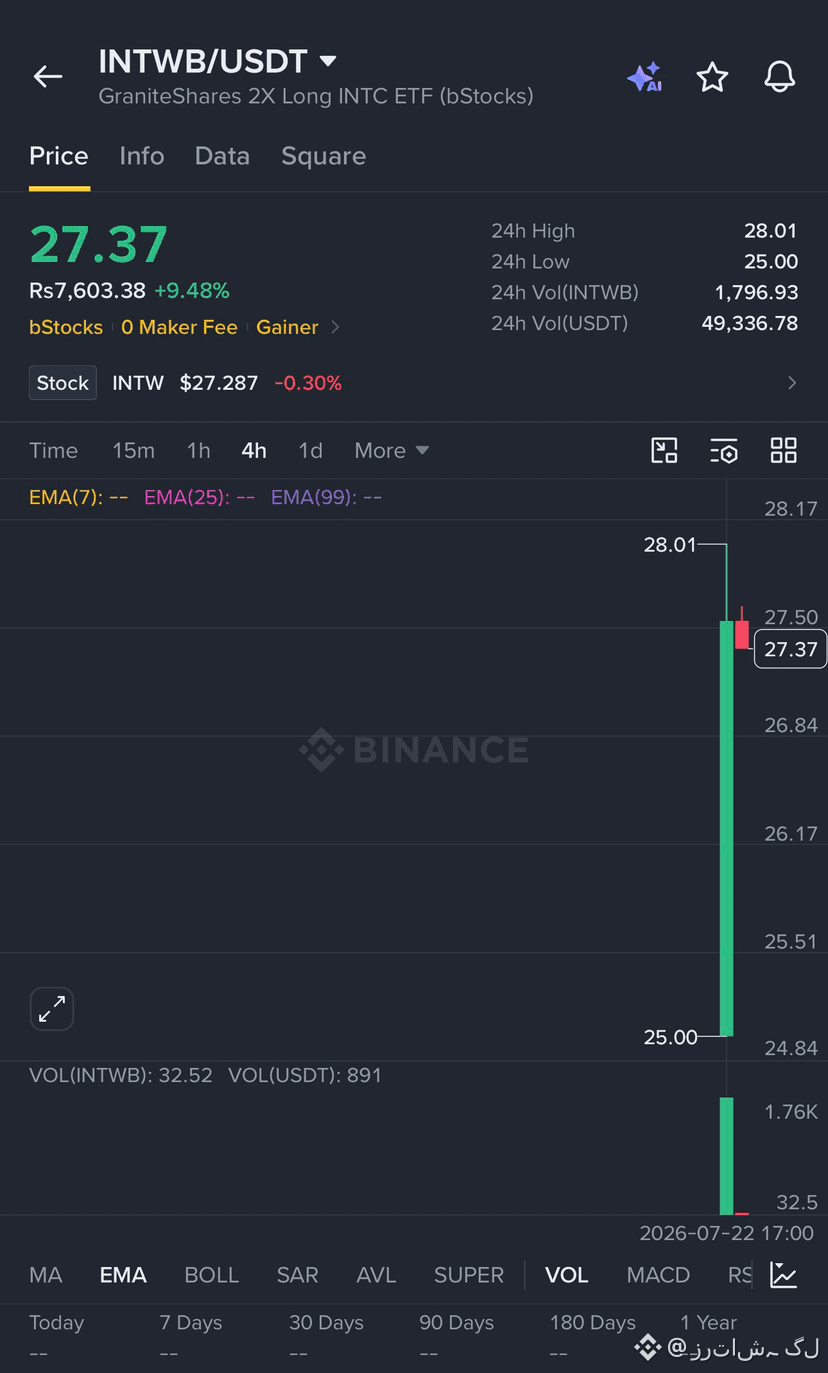Select the 1d timeframe

coord(310,451)
